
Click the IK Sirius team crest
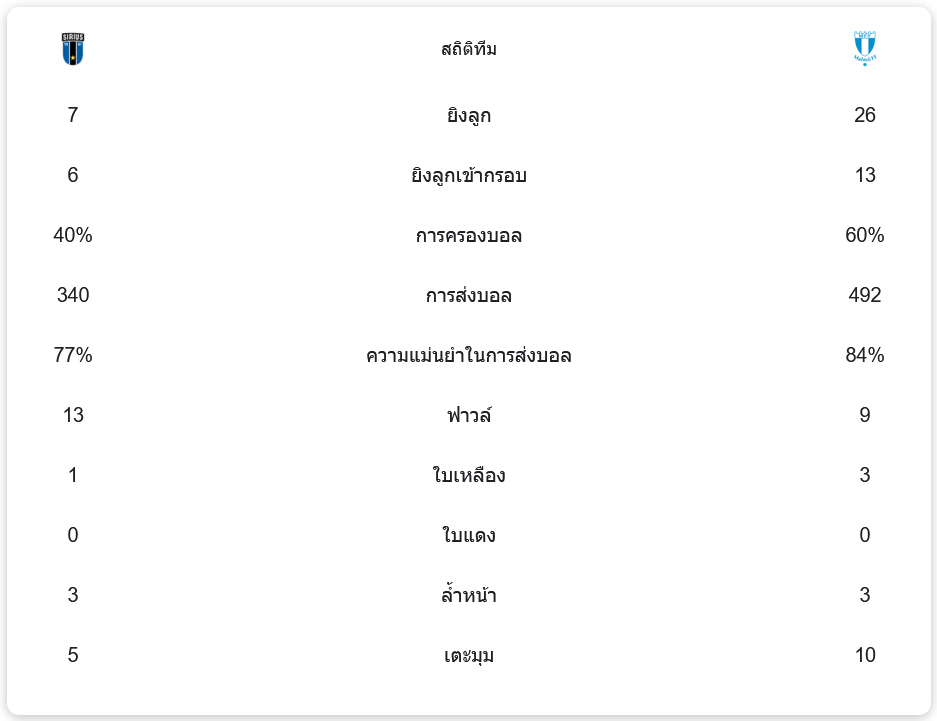[x=73, y=49]
